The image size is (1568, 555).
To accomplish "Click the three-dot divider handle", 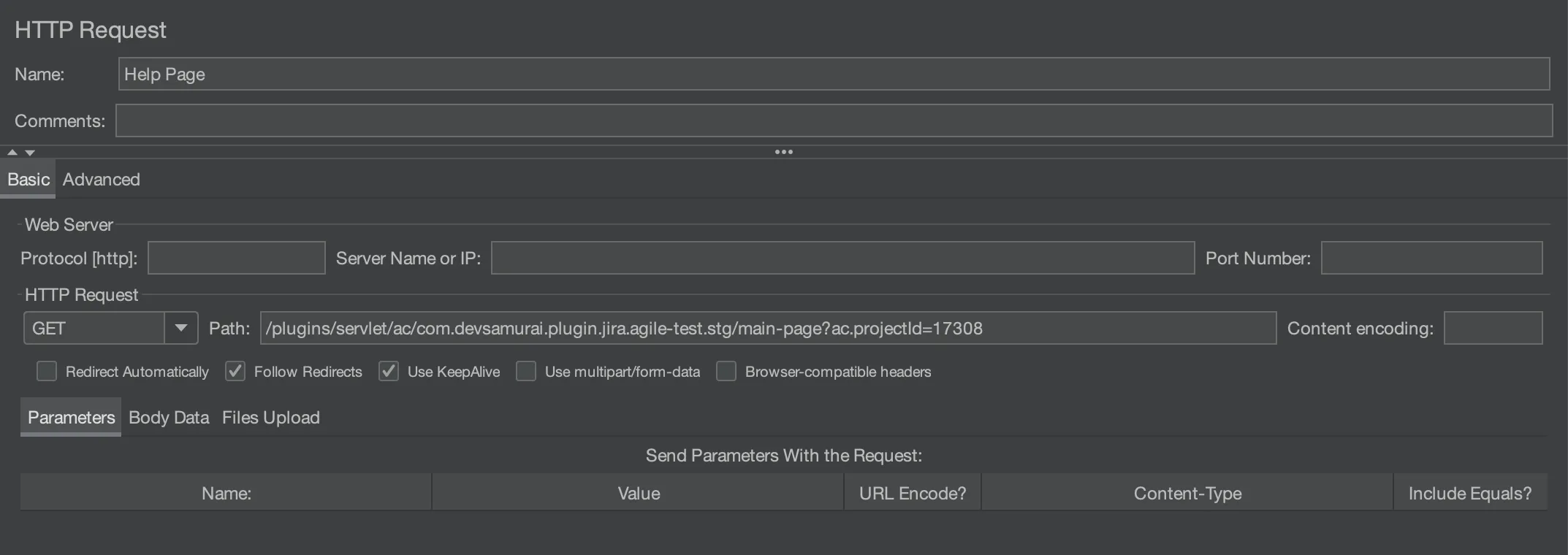I will [x=783, y=152].
